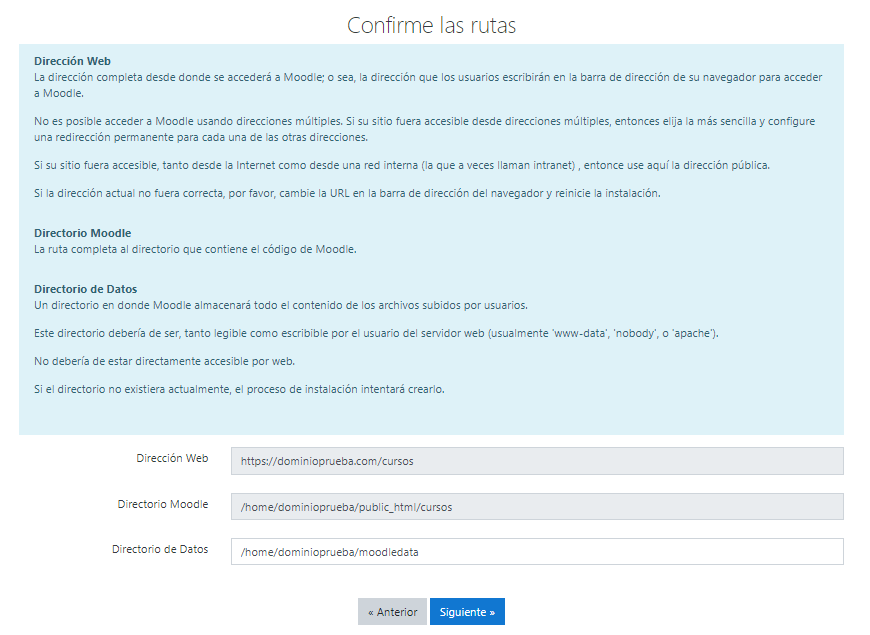870x635 pixels.
Task: Go back with « Anterior button
Action: click(x=392, y=612)
